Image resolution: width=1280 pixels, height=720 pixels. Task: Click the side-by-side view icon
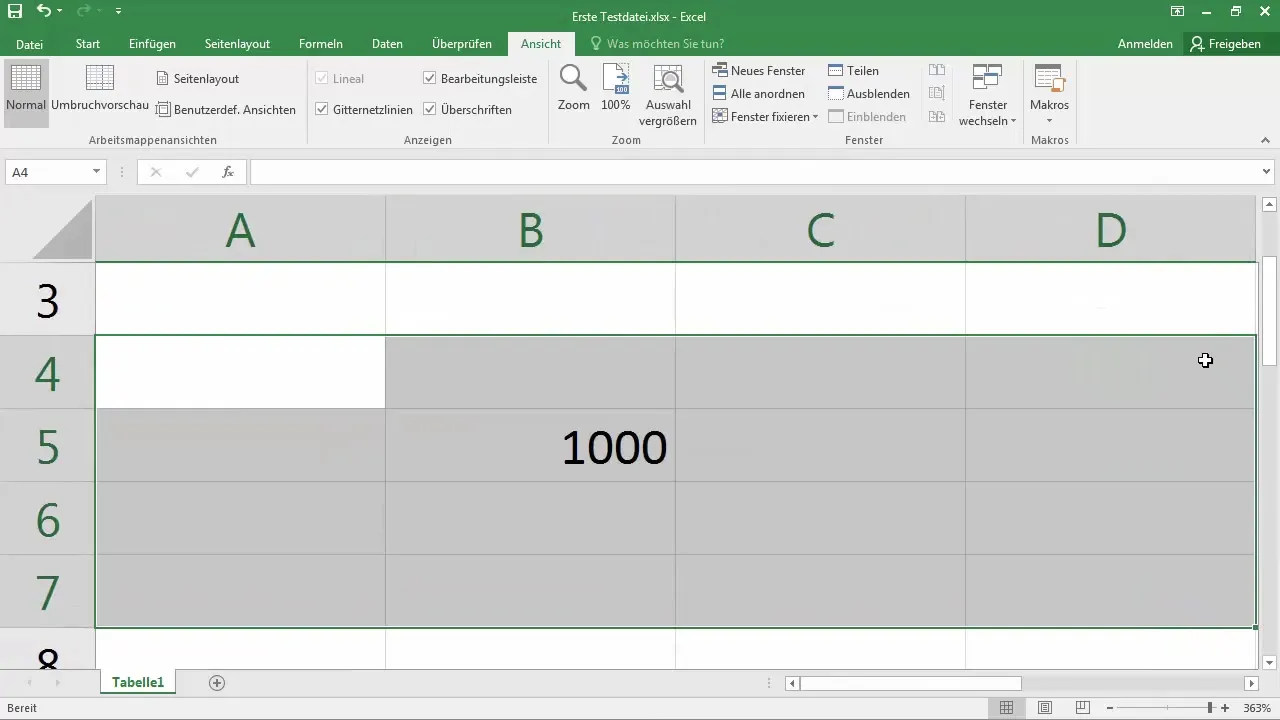[x=937, y=70]
